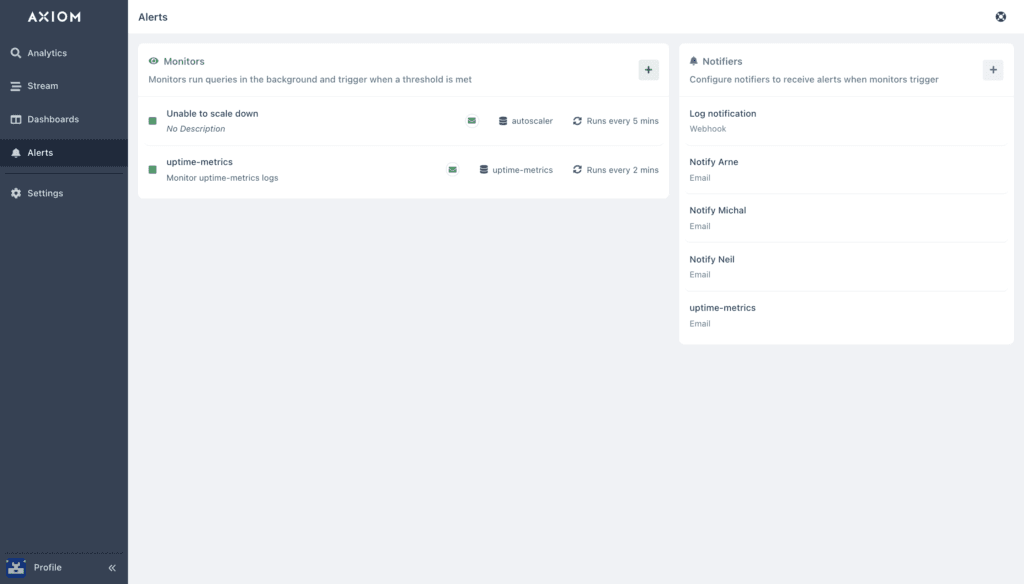Open the Notify Michal notifier
The width and height of the screenshot is (1024, 584).
point(846,218)
